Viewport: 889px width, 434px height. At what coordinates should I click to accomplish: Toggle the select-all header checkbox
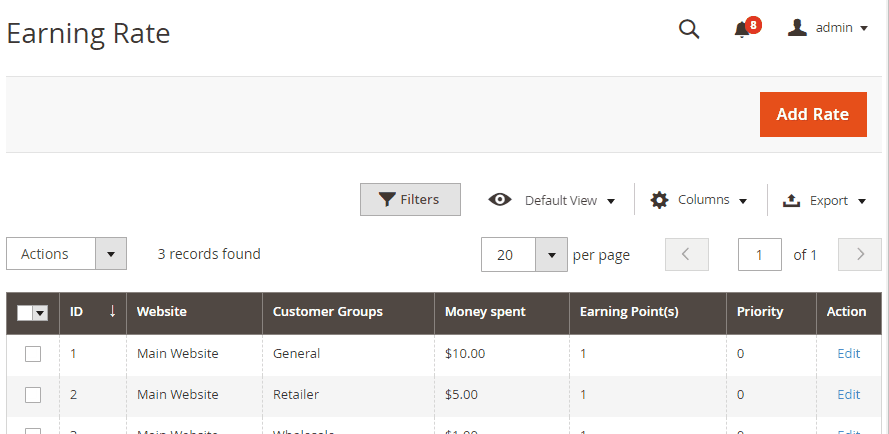click(x=24, y=313)
